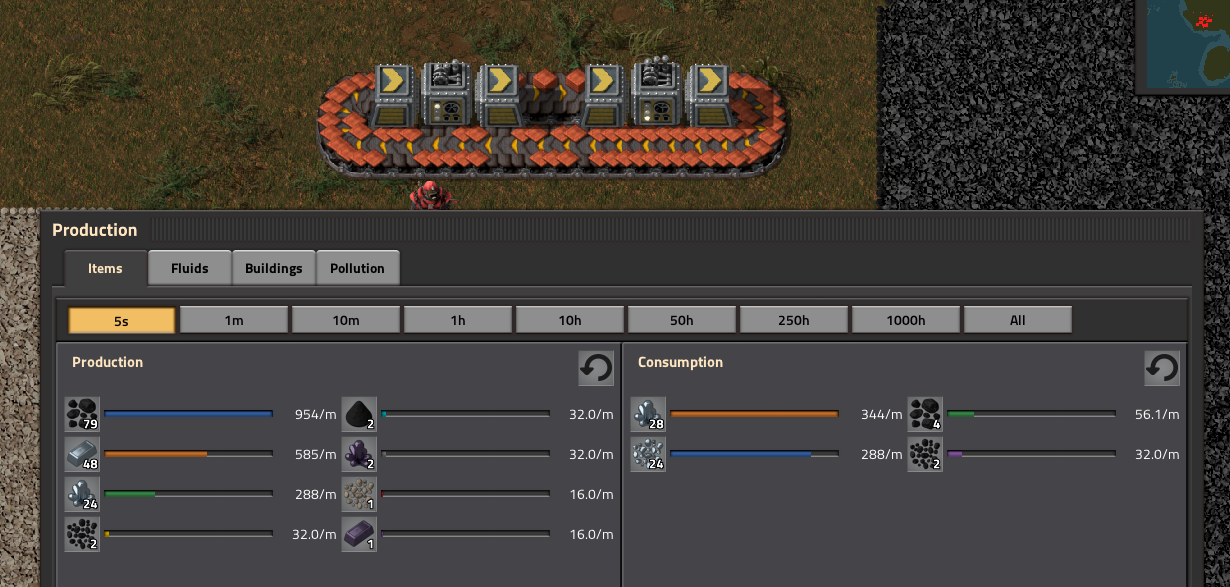Set the time range to 1m
Viewport: 1230px width, 587px height.
234,320
